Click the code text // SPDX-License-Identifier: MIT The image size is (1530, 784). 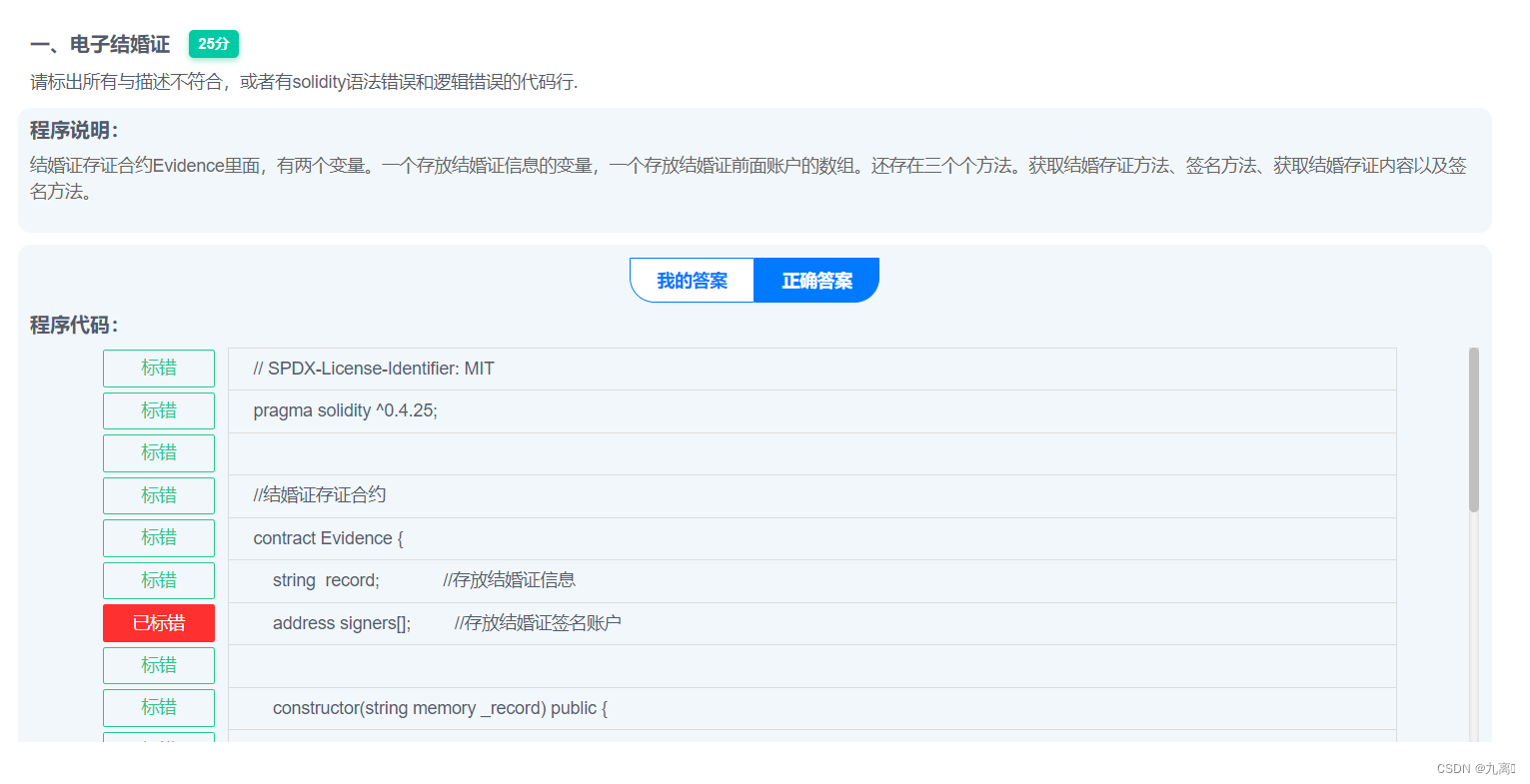374,369
